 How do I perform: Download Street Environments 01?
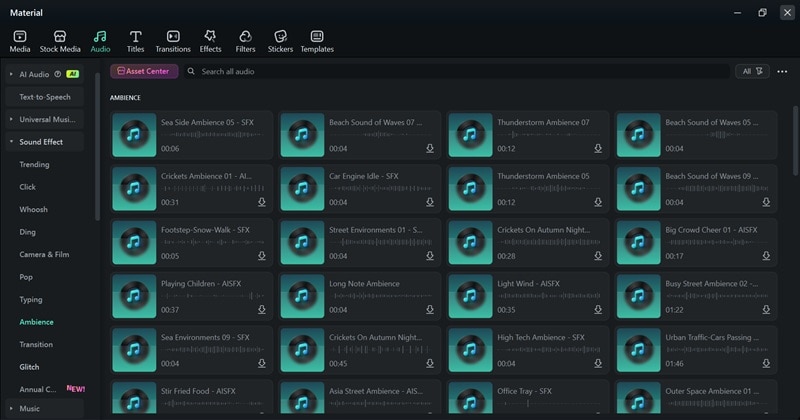click(x=430, y=256)
